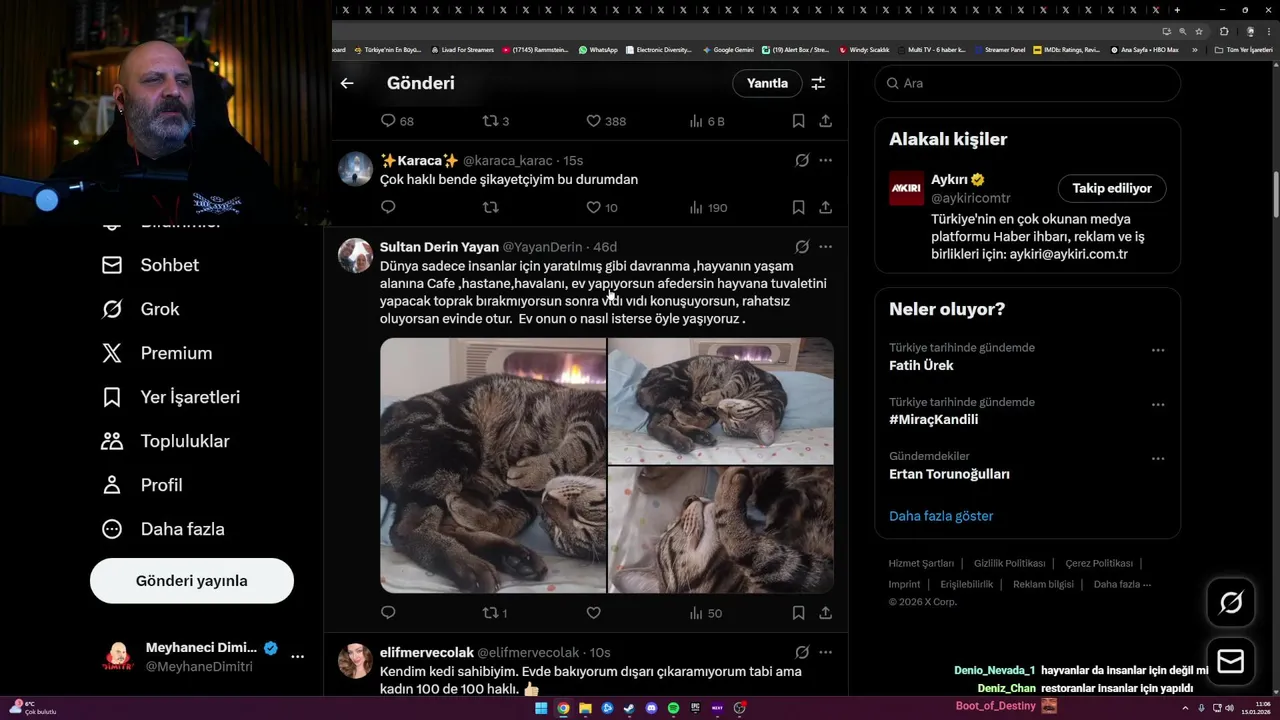Reply to Karaca's comment

388,207
